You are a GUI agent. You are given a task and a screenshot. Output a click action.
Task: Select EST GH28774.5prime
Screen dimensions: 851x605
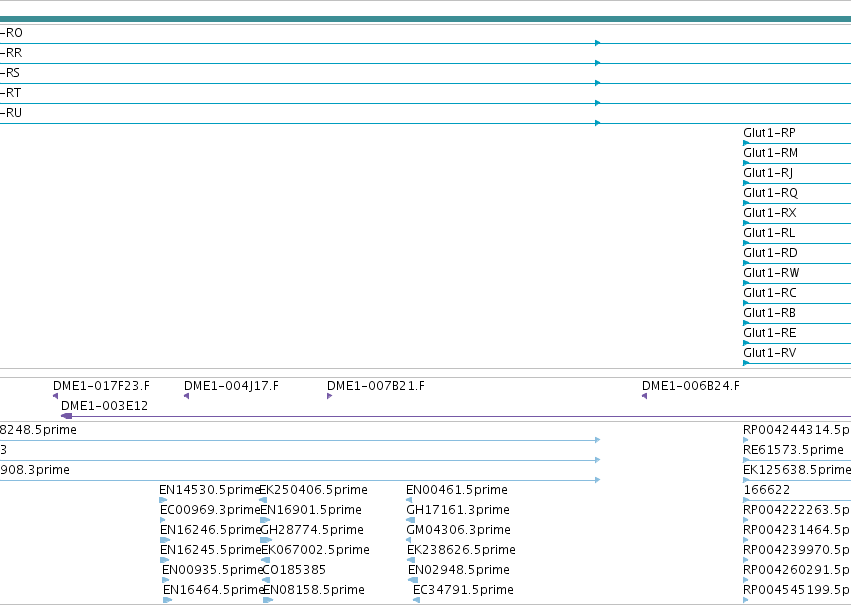[x=312, y=530]
